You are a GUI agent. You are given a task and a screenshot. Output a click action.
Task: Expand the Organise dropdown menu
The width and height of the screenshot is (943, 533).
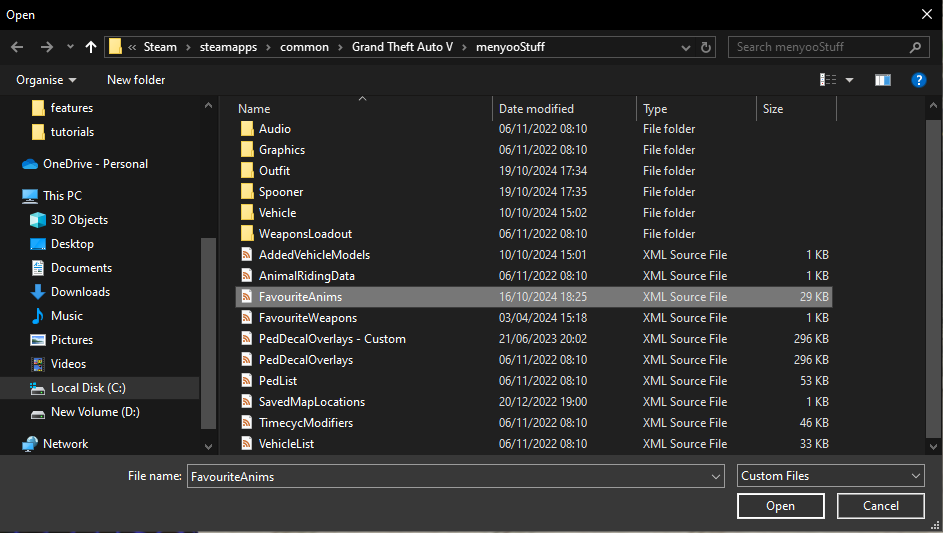(46, 80)
